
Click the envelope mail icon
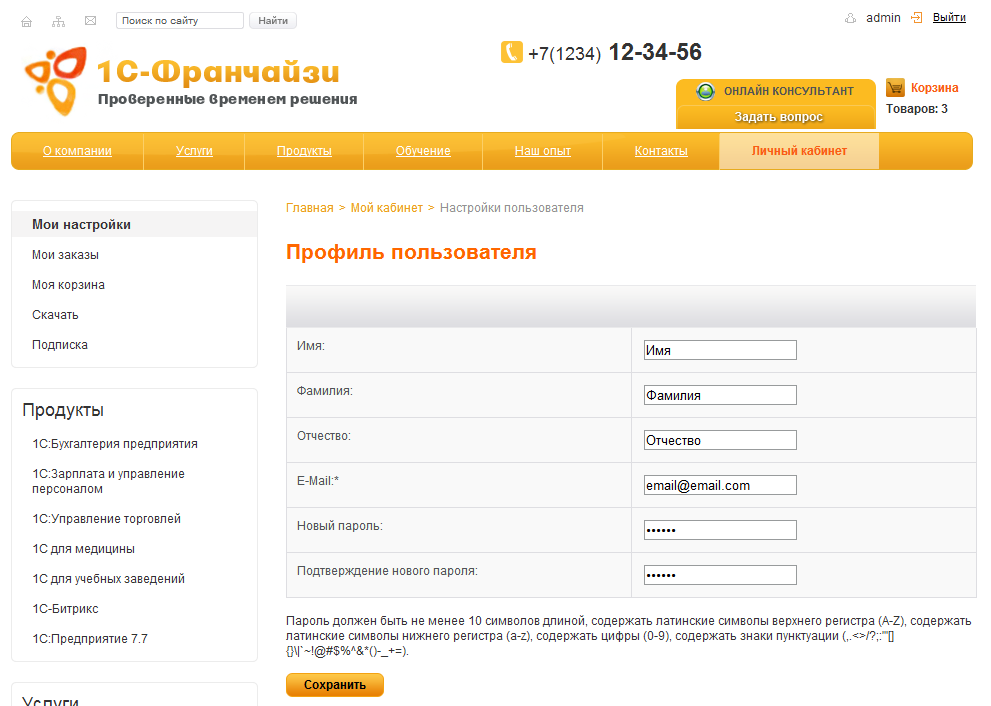point(91,21)
